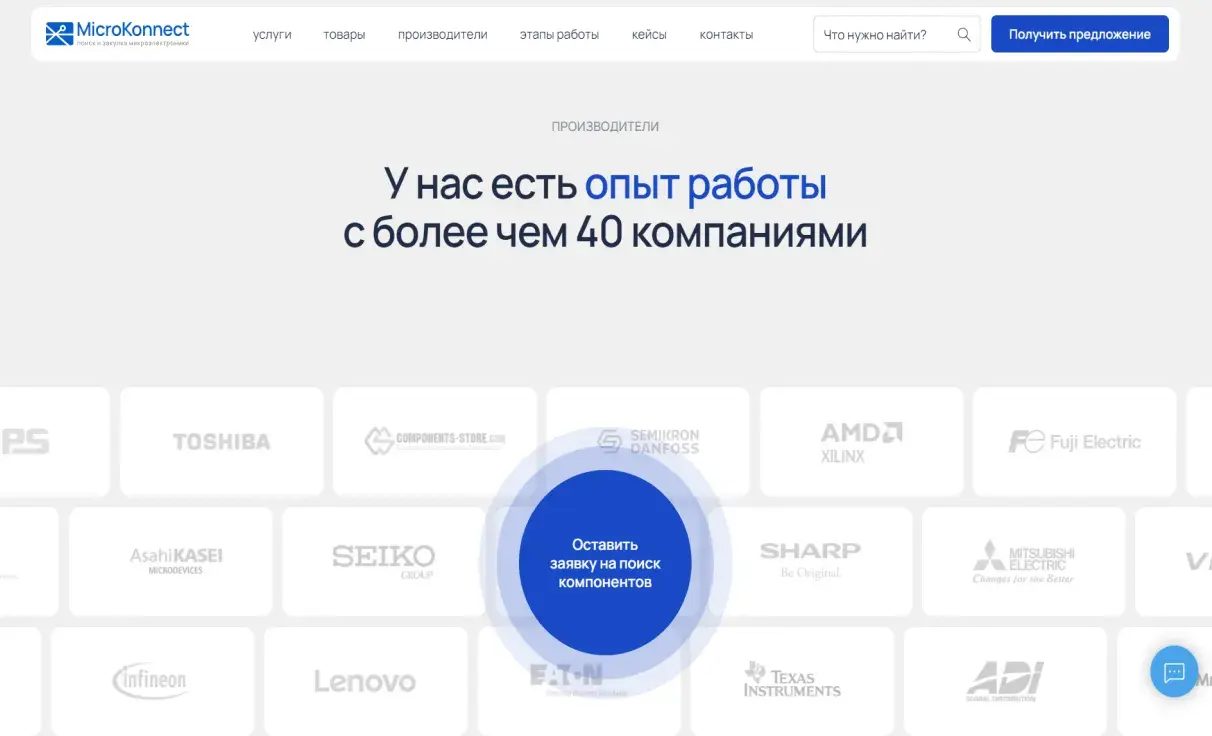Screen dimensions: 1212x736
Task: Select the Semikron Danfoss card
Action: click(648, 441)
